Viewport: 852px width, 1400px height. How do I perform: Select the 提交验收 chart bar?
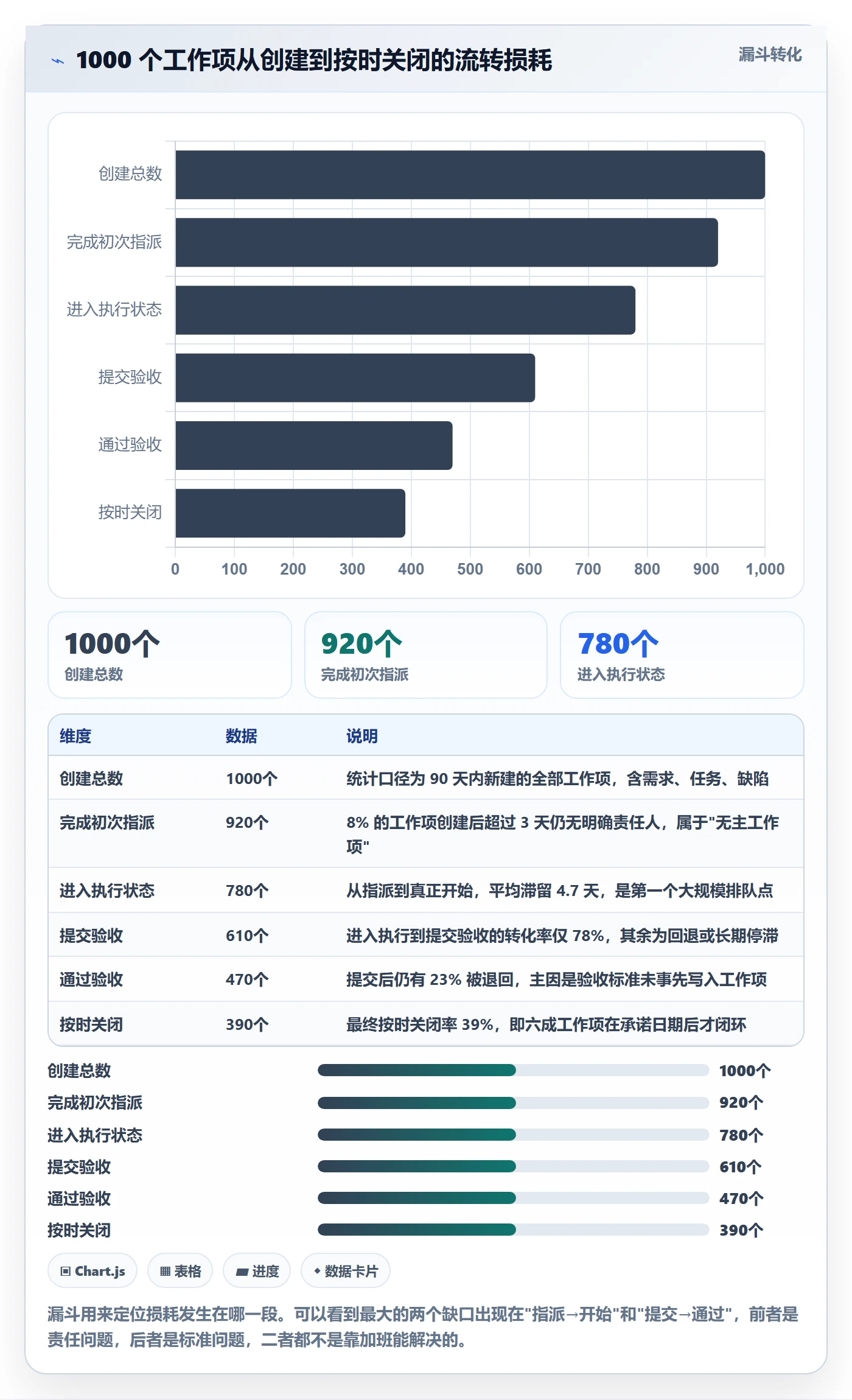(355, 377)
